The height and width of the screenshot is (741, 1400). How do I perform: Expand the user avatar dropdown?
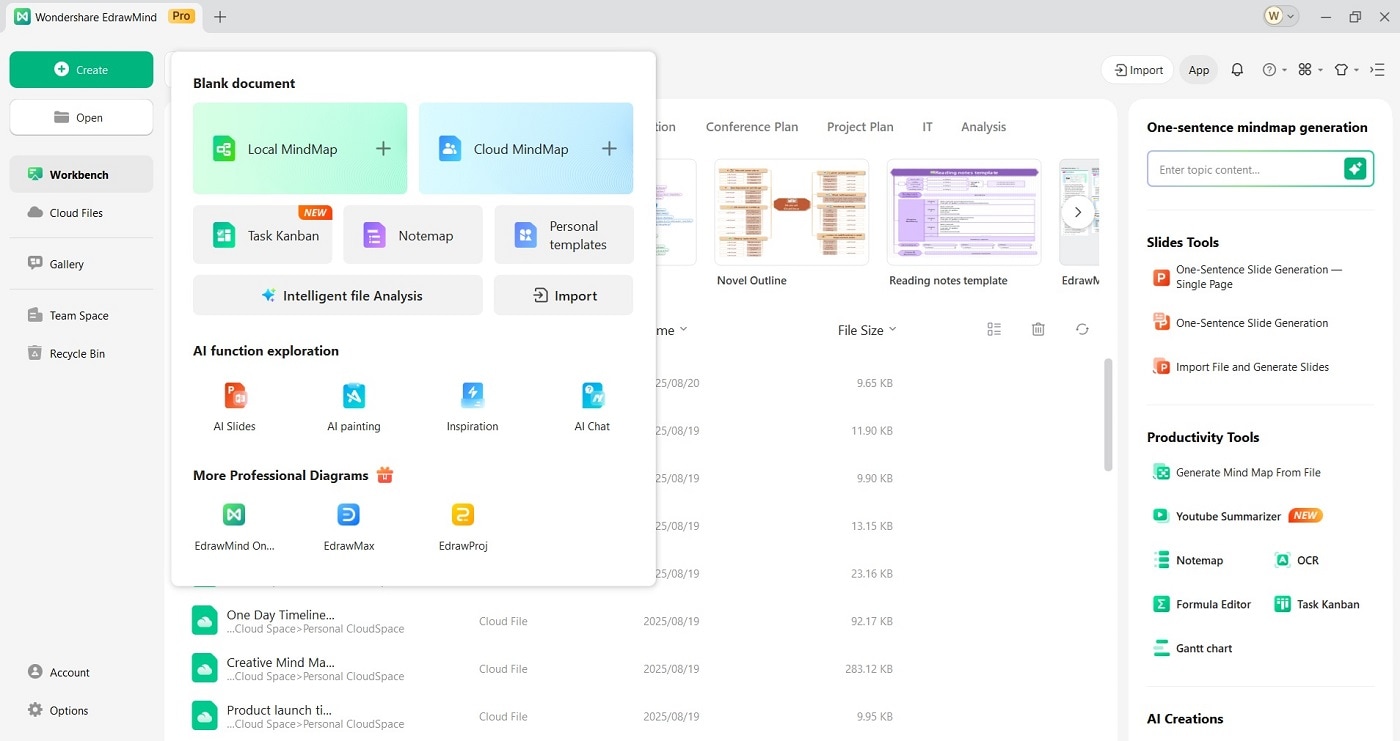[x=1281, y=16]
